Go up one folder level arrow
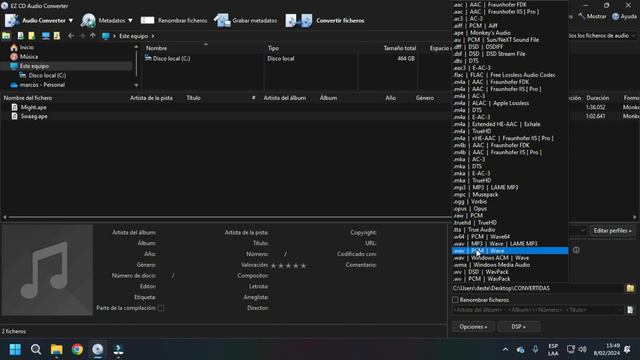 (x=93, y=36)
